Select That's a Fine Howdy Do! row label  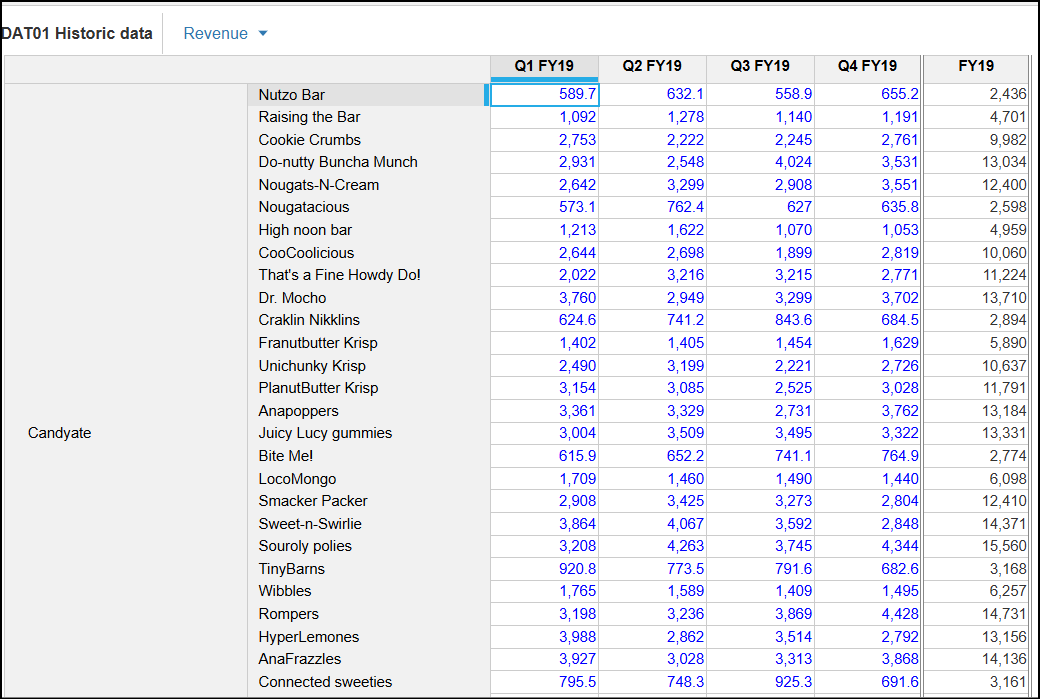click(x=369, y=275)
